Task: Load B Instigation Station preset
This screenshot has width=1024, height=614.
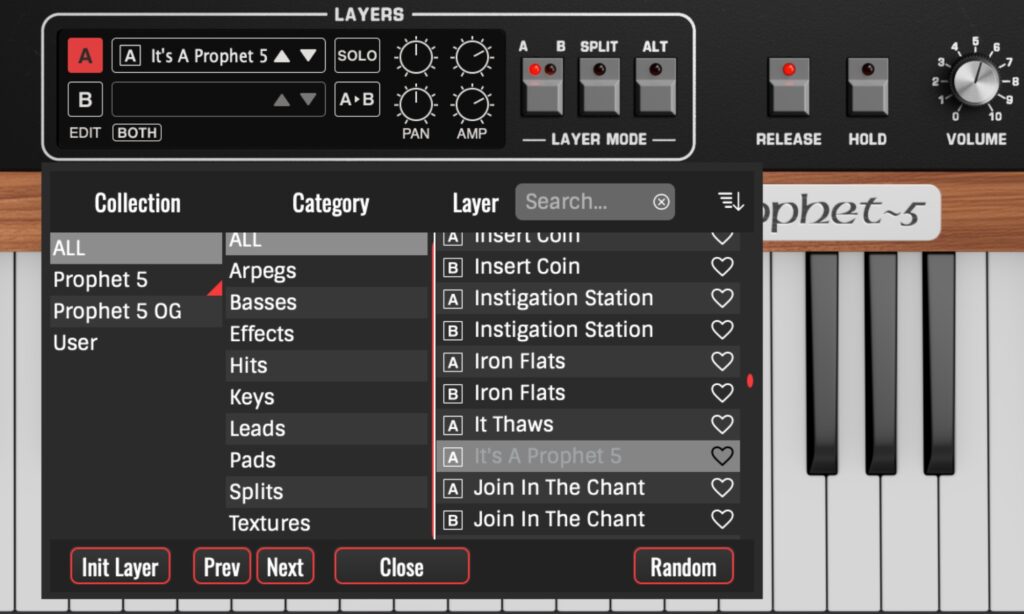Action: pyautogui.click(x=588, y=330)
